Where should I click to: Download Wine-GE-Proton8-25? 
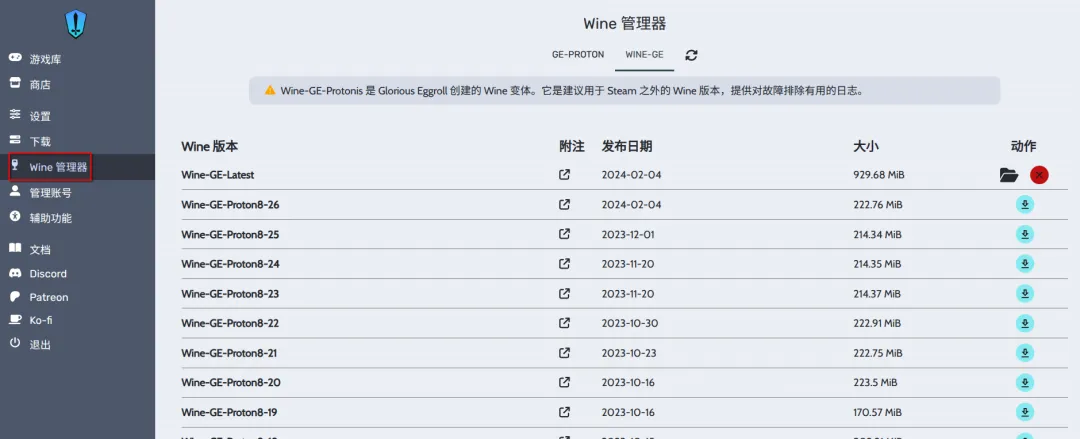tap(1025, 234)
